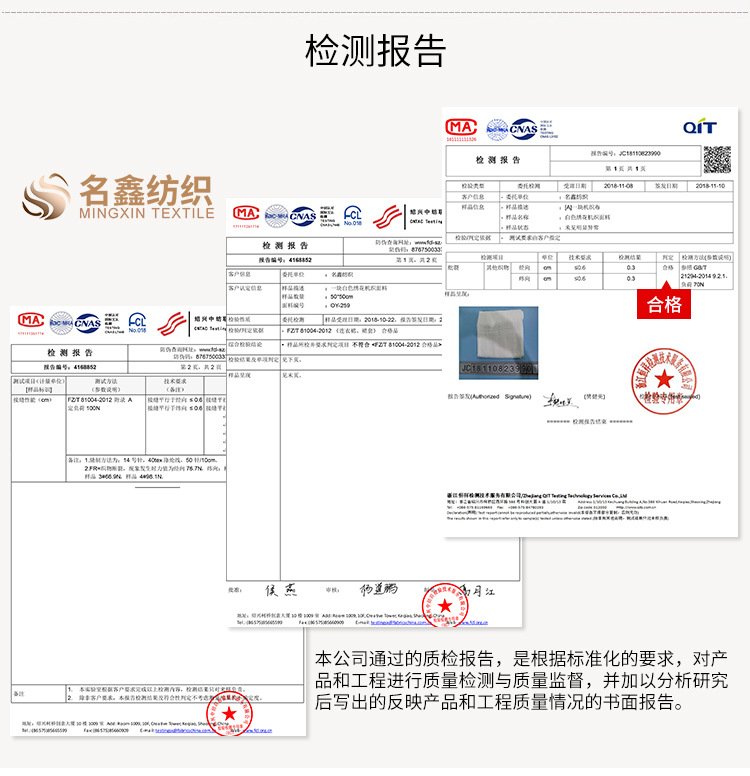
Task: Open the fabric sample photo thumbnail
Action: click(499, 343)
